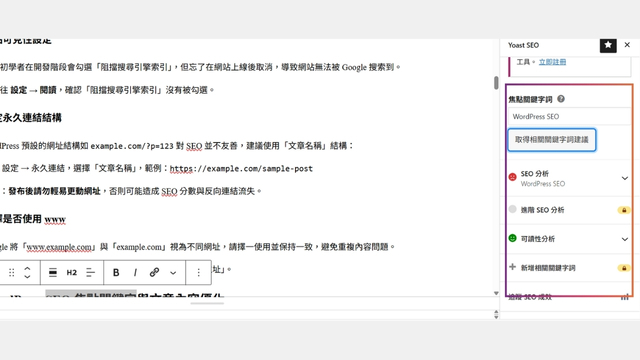Focus the WordPress SEO keyphrase input field
This screenshot has width=640, height=360.
pyautogui.click(x=570, y=116)
